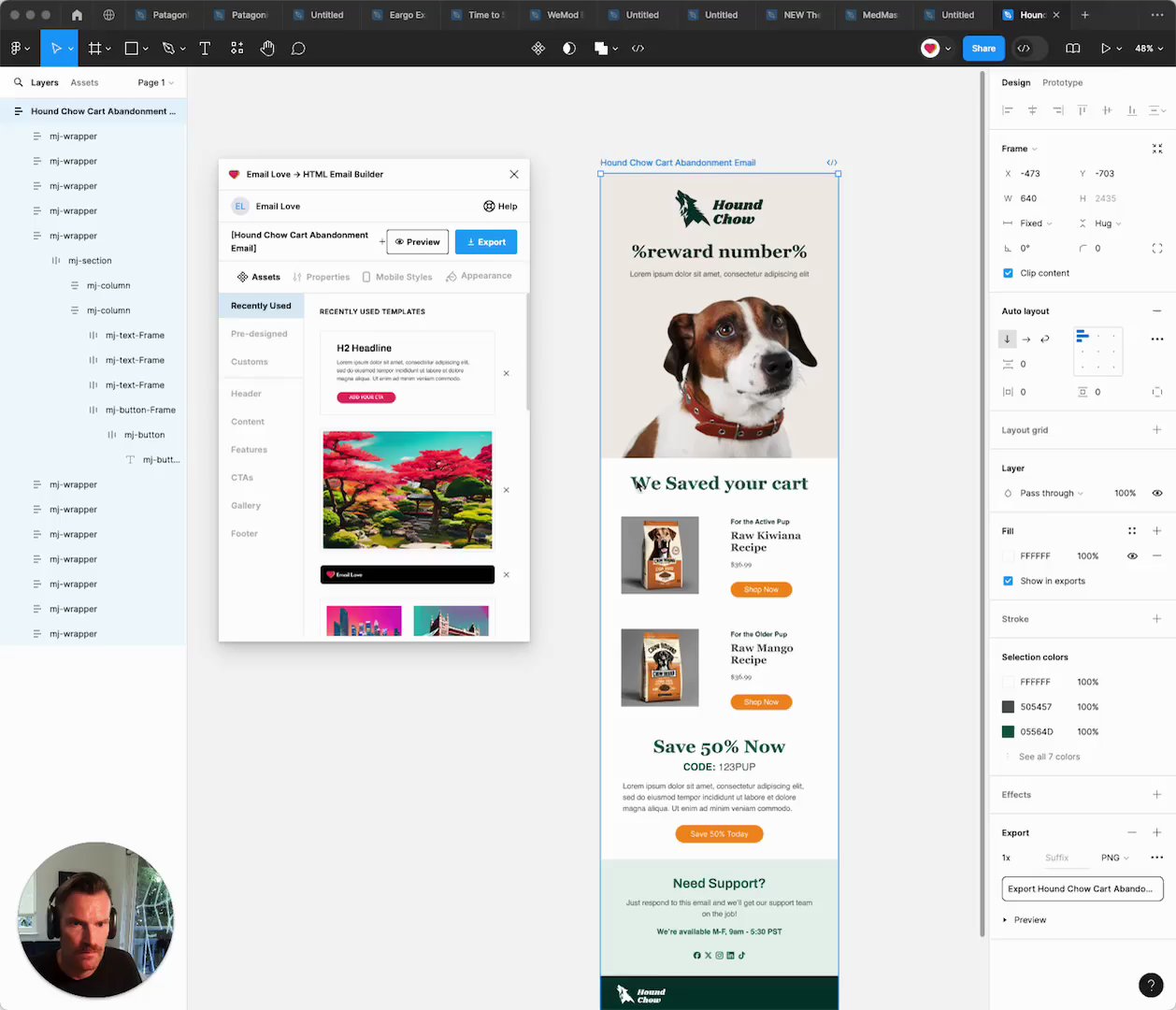Click the blue Share button
The width and height of the screenshot is (1176, 1010).
pos(983,48)
